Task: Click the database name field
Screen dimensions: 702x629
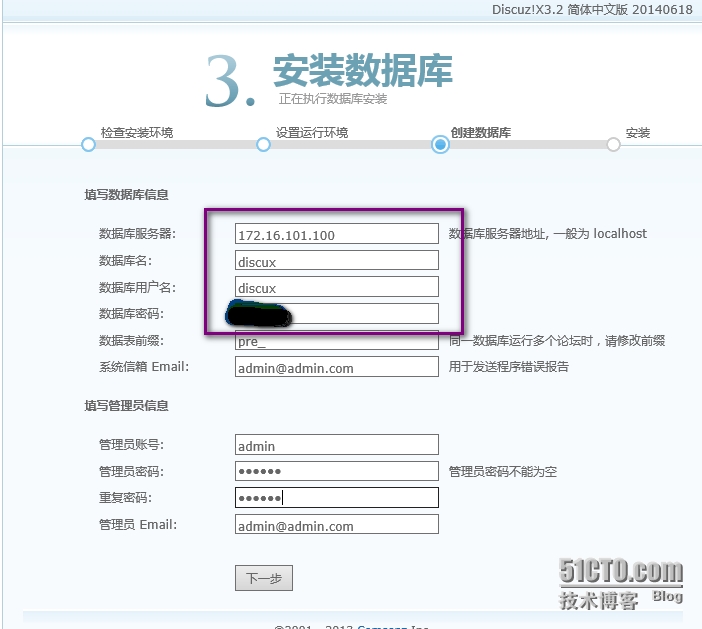Action: click(x=337, y=260)
